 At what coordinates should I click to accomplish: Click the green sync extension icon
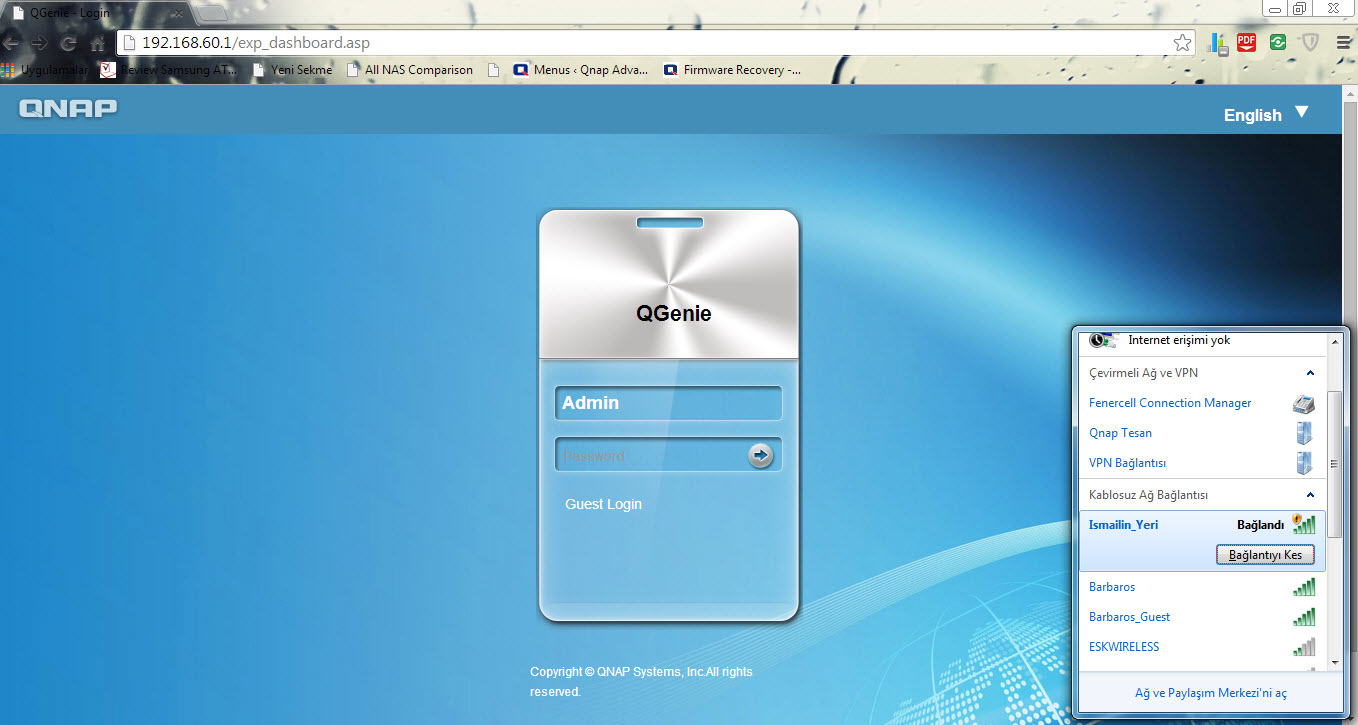pyautogui.click(x=1278, y=42)
